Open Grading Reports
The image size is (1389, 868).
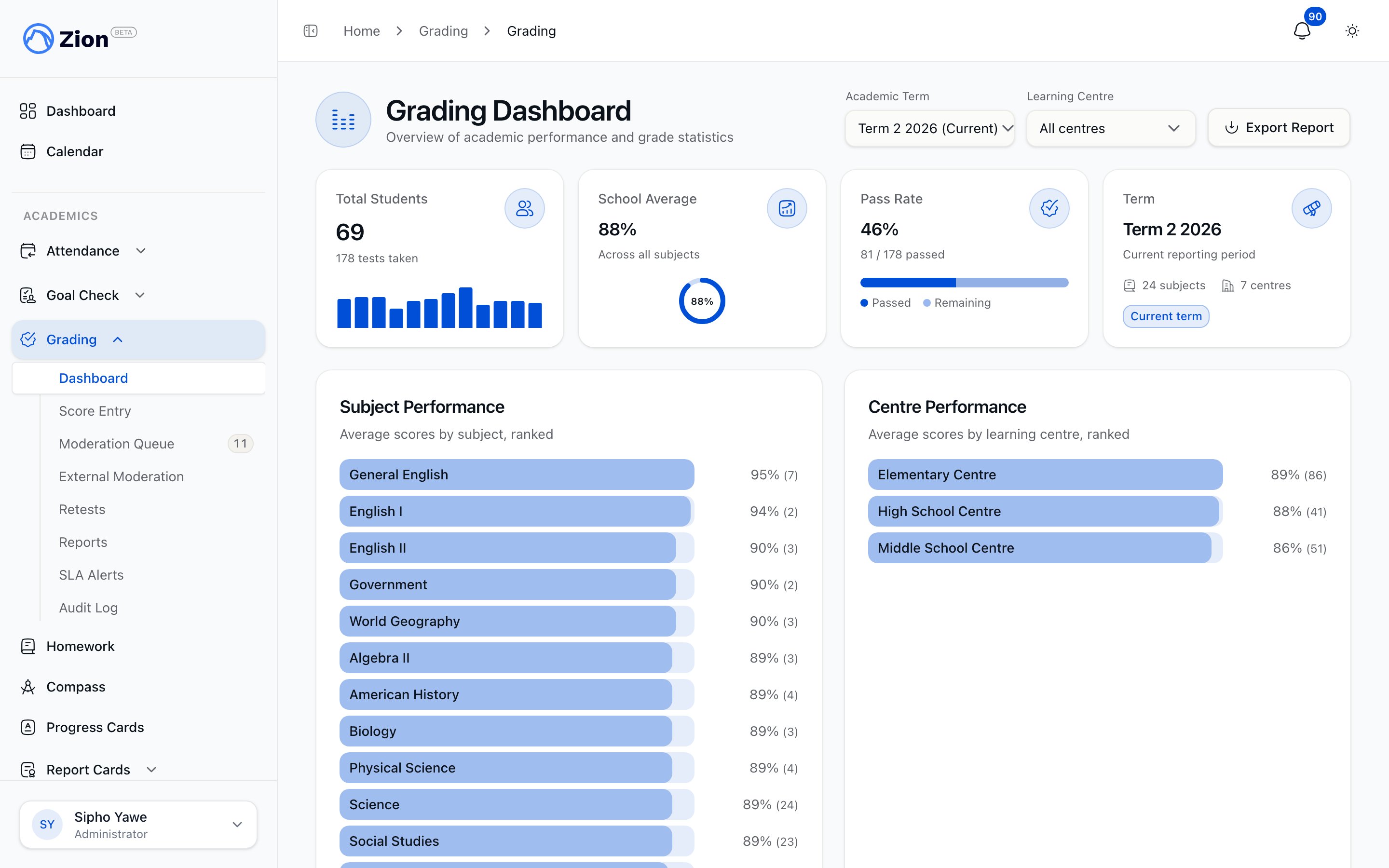(83, 542)
